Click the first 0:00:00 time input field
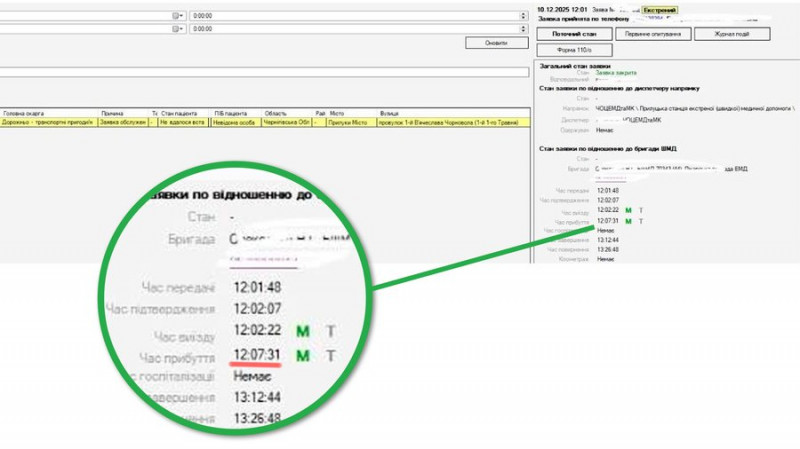Viewport: 800px width, 449px height. (x=350, y=16)
